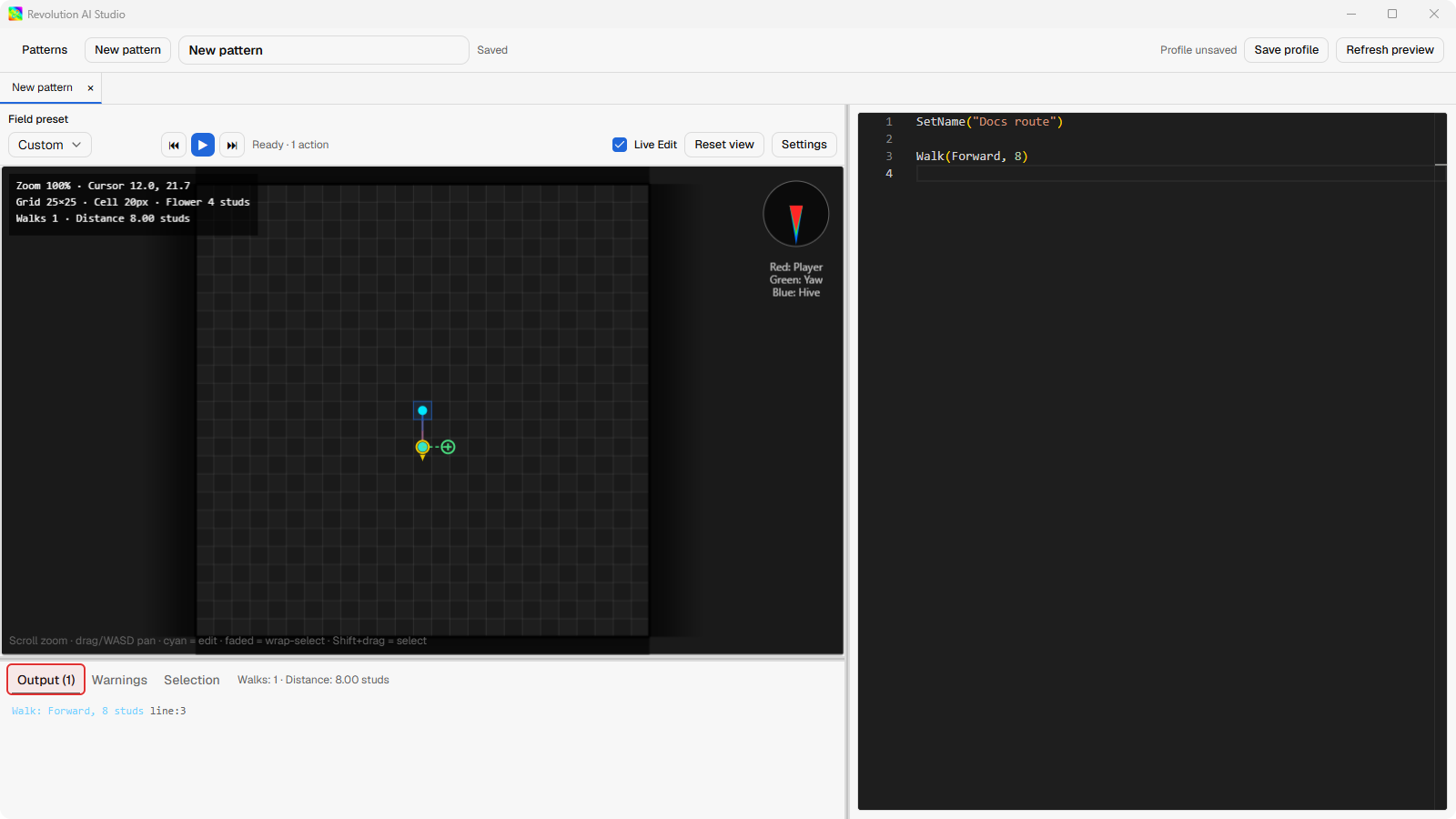Click the 'Profile unsaved' status label

pyautogui.click(x=1198, y=50)
